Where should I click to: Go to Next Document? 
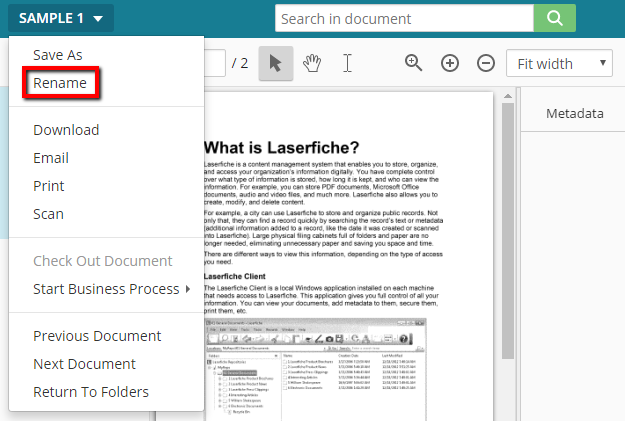coord(85,364)
